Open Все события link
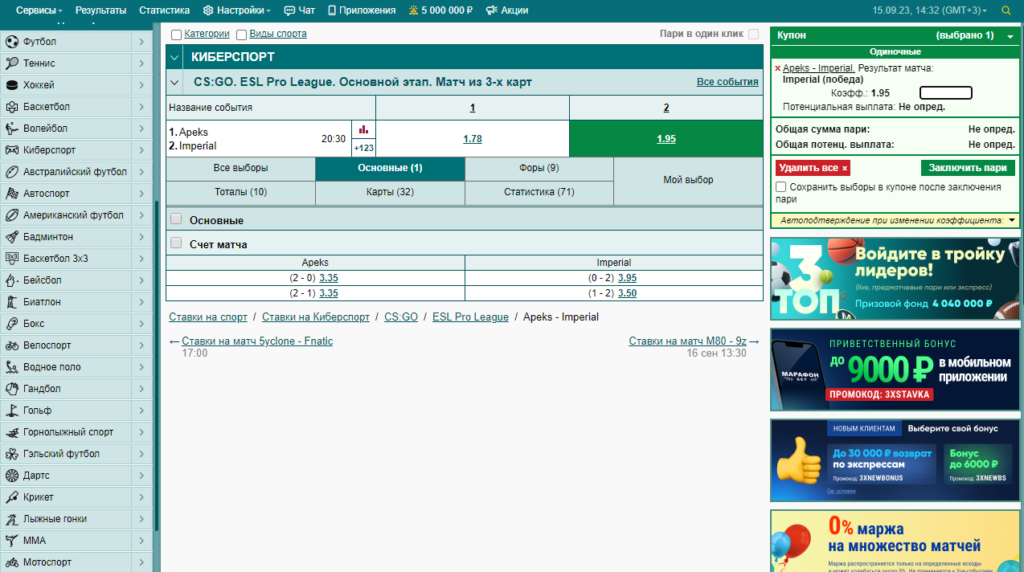 click(727, 82)
